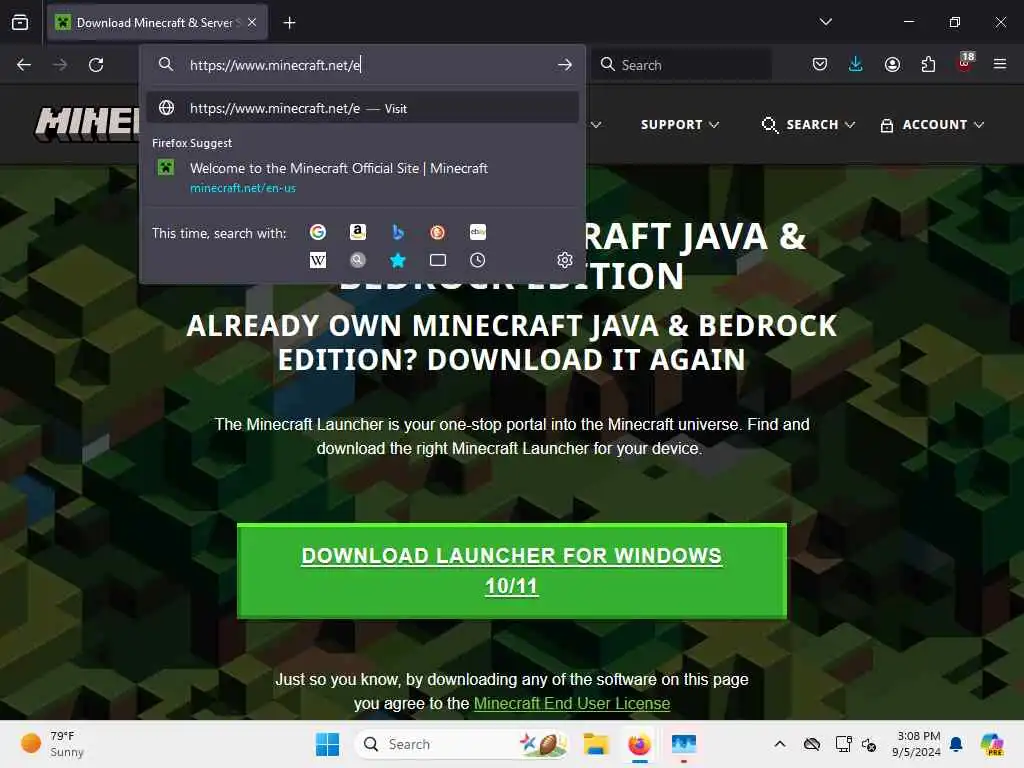Search this time with Amazon
This screenshot has width=1024, height=768.
358,232
